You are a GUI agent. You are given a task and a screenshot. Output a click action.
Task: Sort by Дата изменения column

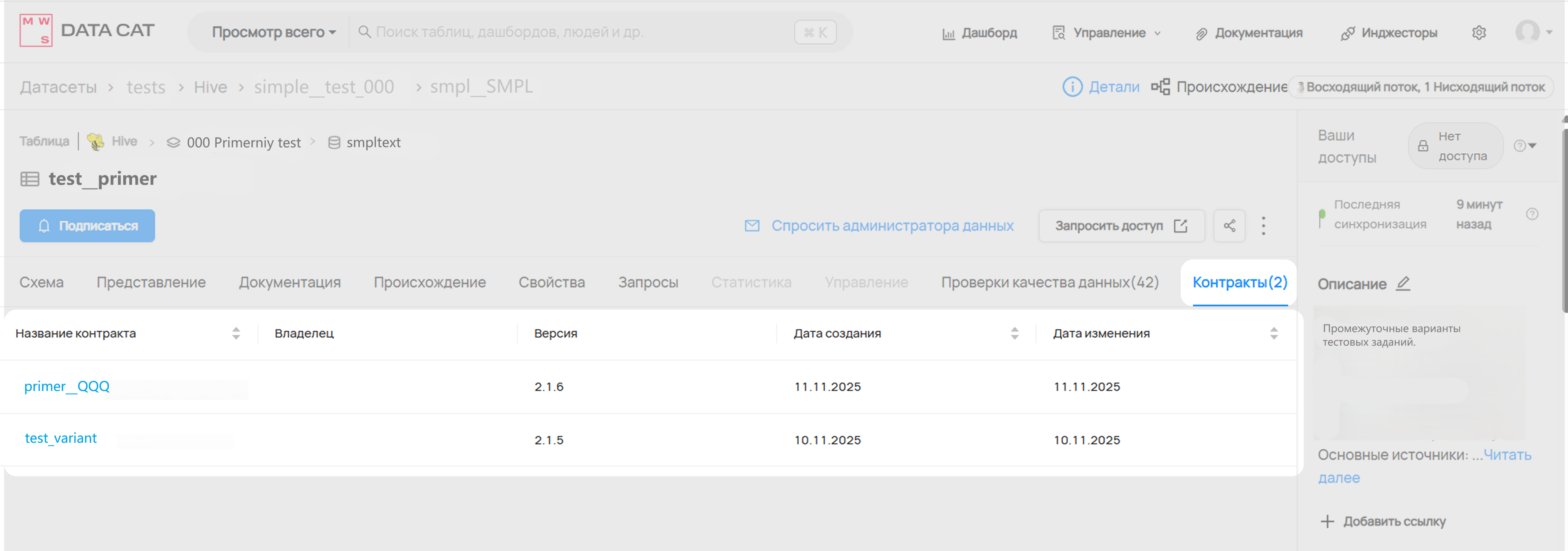(1273, 333)
